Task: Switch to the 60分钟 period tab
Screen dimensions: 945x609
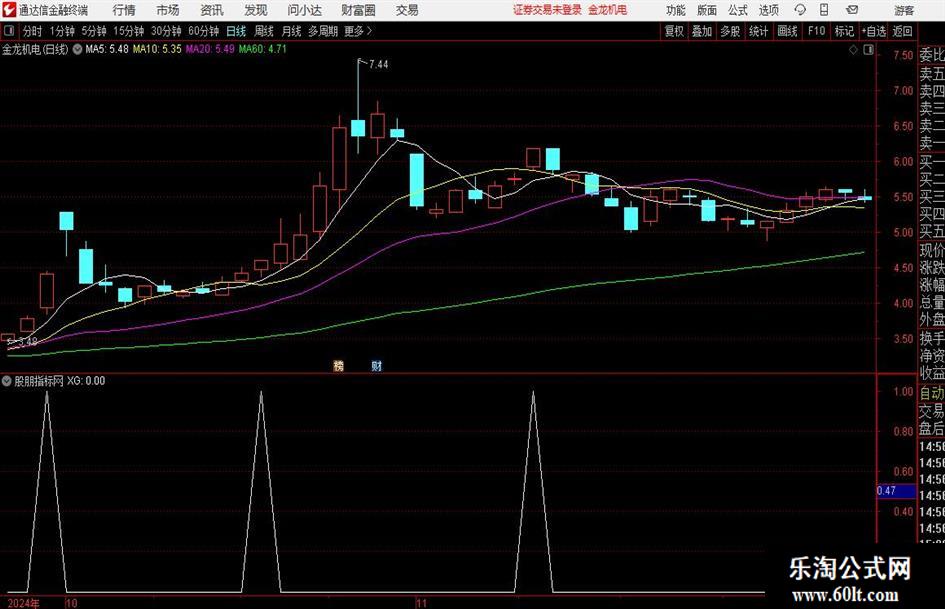Action: pos(204,31)
